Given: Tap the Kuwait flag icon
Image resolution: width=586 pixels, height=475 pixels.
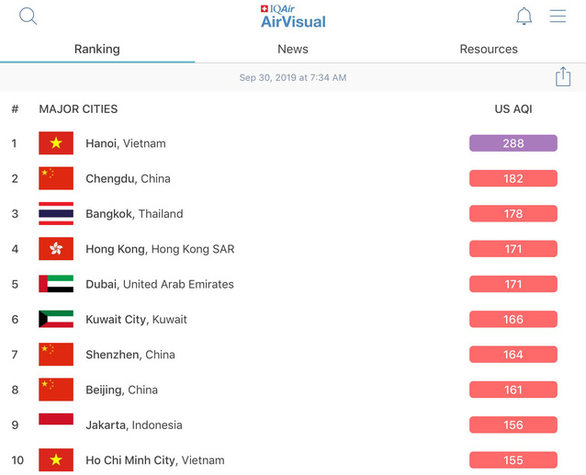Looking at the screenshot, I should tap(56, 319).
